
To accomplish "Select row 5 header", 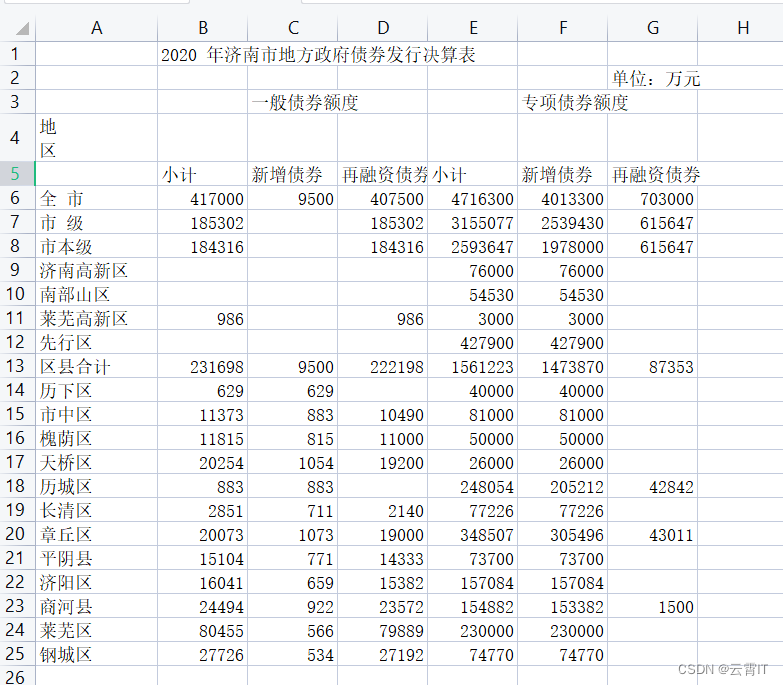I will 15,174.
